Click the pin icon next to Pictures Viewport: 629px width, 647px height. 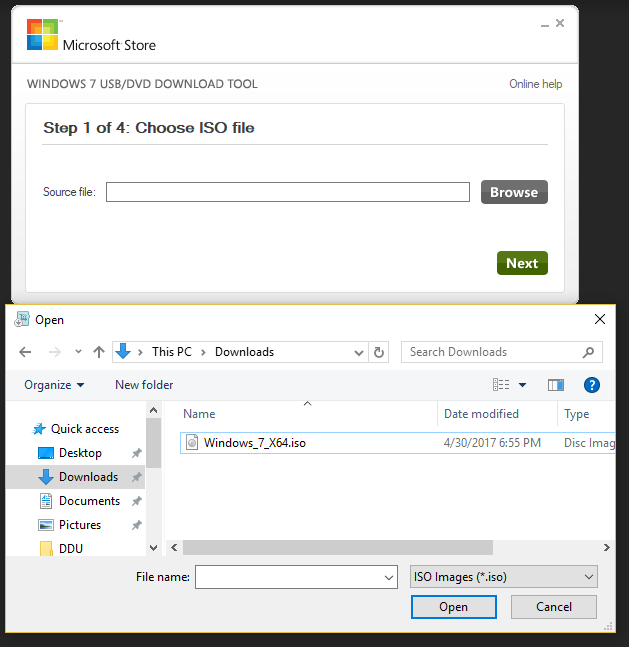[137, 525]
